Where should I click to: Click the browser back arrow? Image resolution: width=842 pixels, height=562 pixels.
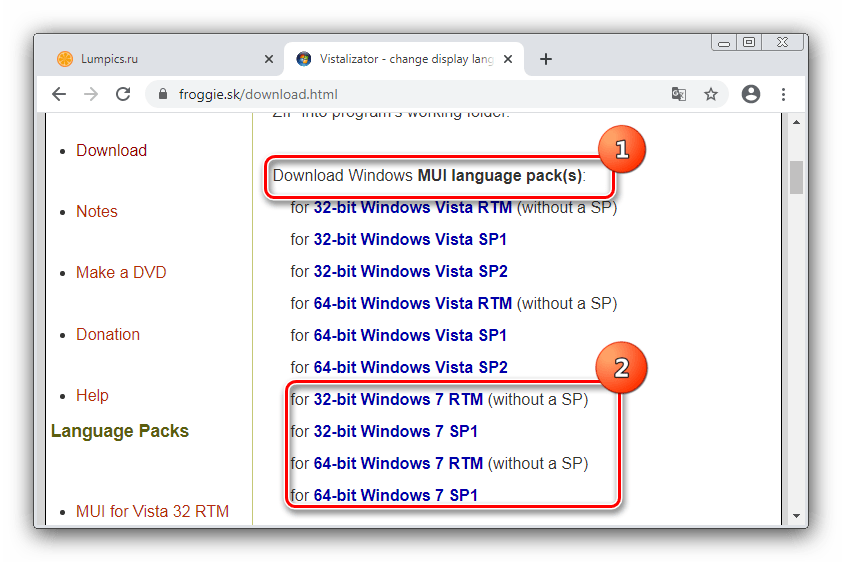(59, 94)
